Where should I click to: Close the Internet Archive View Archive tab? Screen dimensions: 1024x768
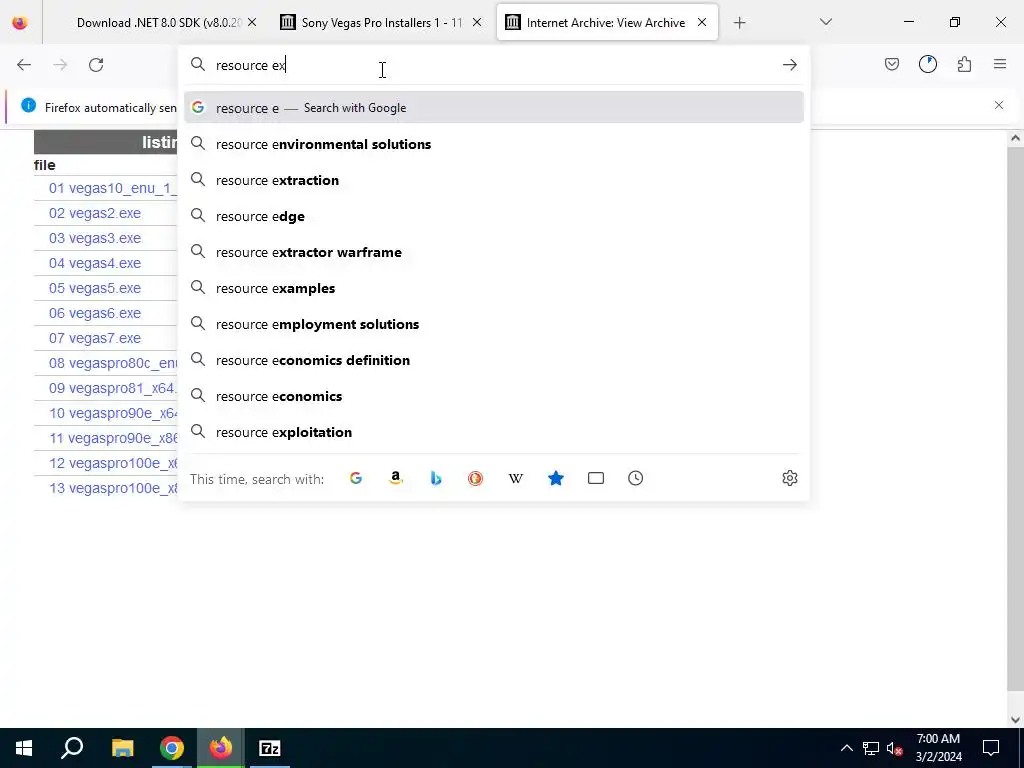(x=702, y=23)
